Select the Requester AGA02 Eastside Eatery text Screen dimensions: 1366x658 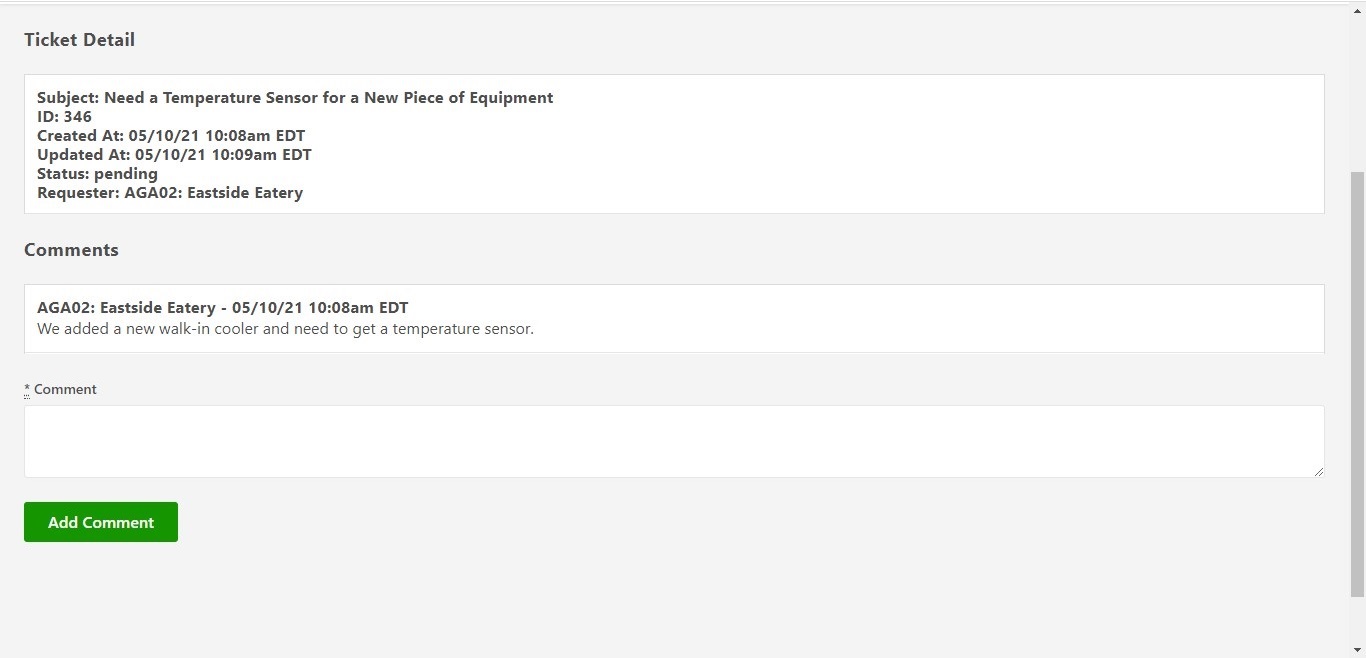coord(170,192)
